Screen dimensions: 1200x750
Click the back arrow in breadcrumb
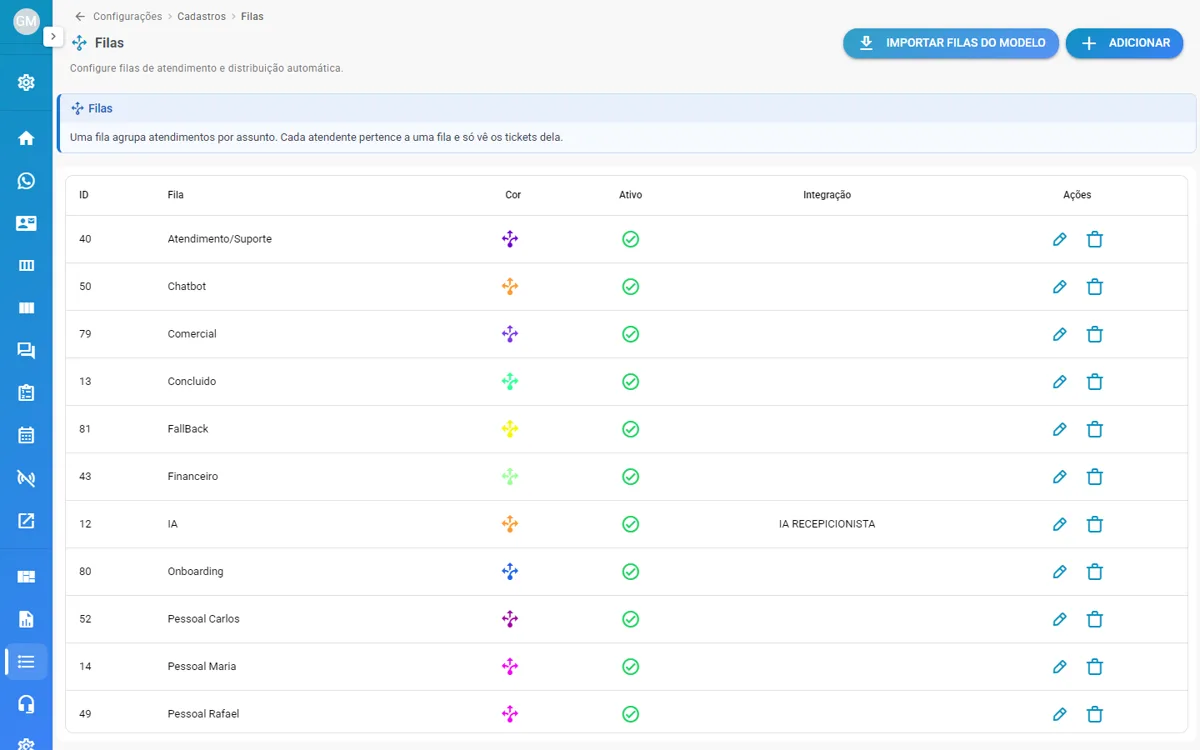(x=80, y=16)
